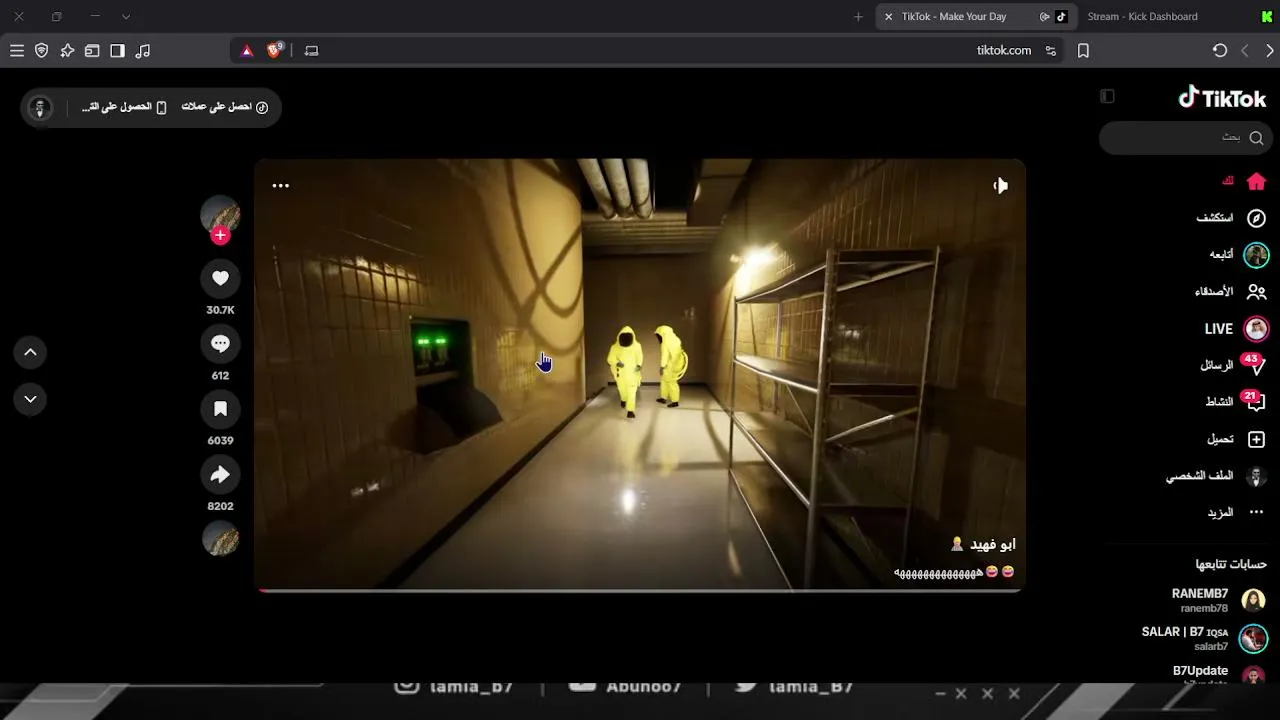
Task: Open the Leo AI sparkle icon
Action: [x=67, y=50]
